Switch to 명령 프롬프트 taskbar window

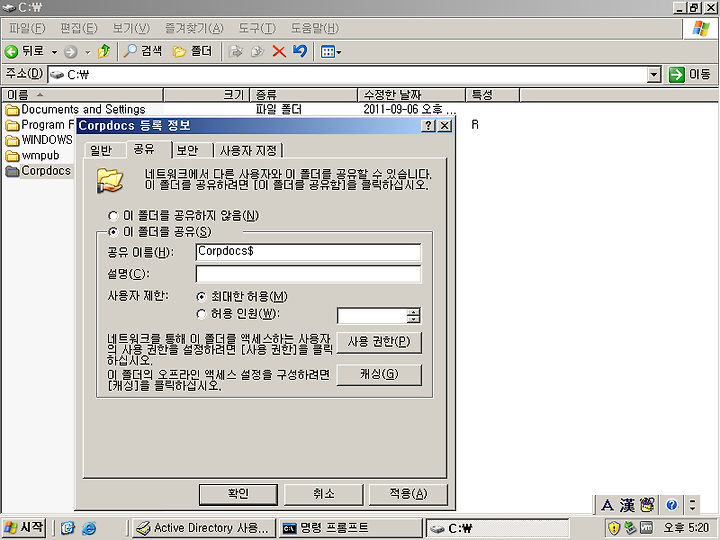pos(350,528)
